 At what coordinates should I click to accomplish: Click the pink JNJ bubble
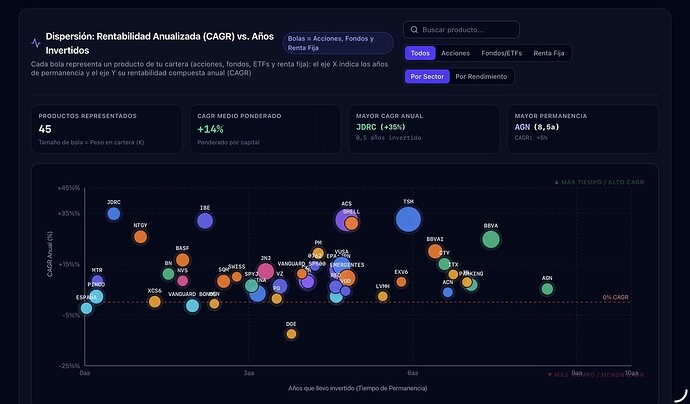click(x=265, y=272)
